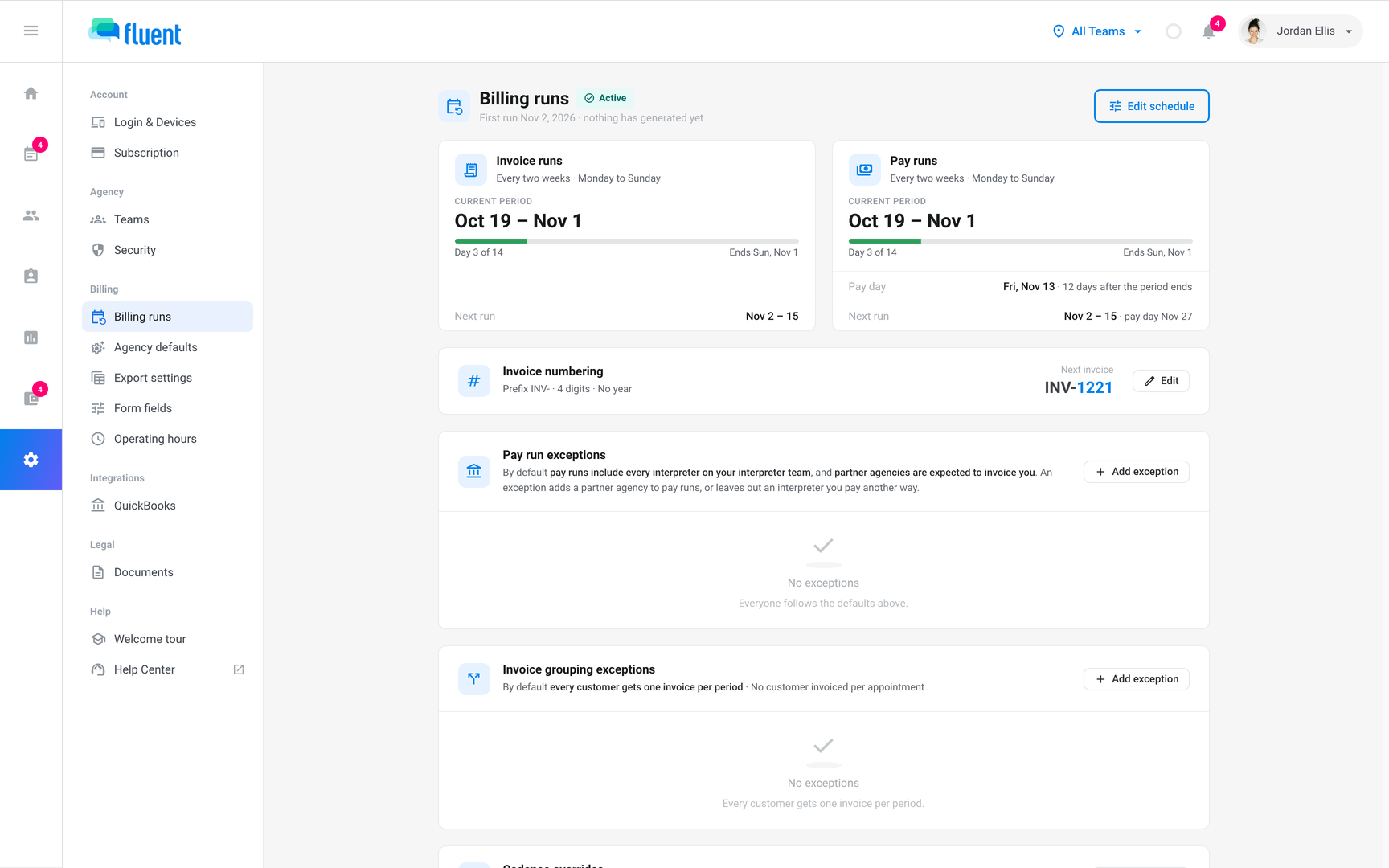
Task: Click the Edit schedule button
Action: point(1151,106)
